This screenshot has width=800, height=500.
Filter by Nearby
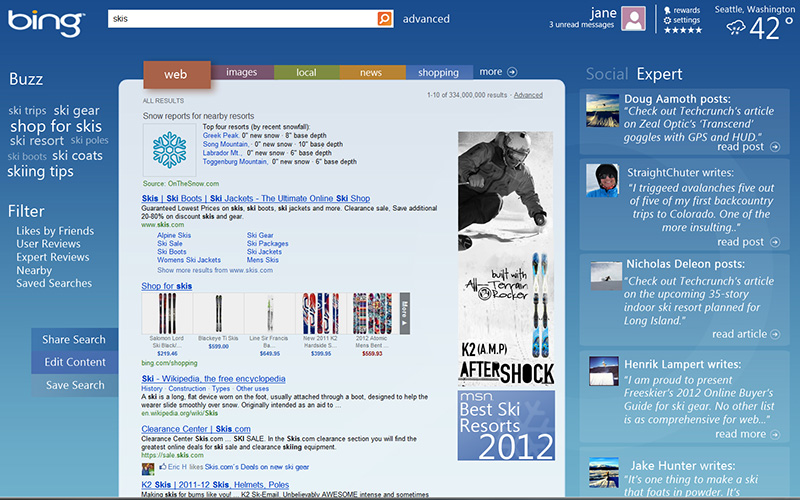coord(34,270)
